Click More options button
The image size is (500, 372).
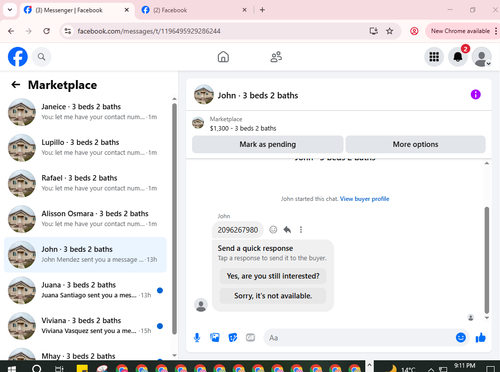click(x=415, y=144)
